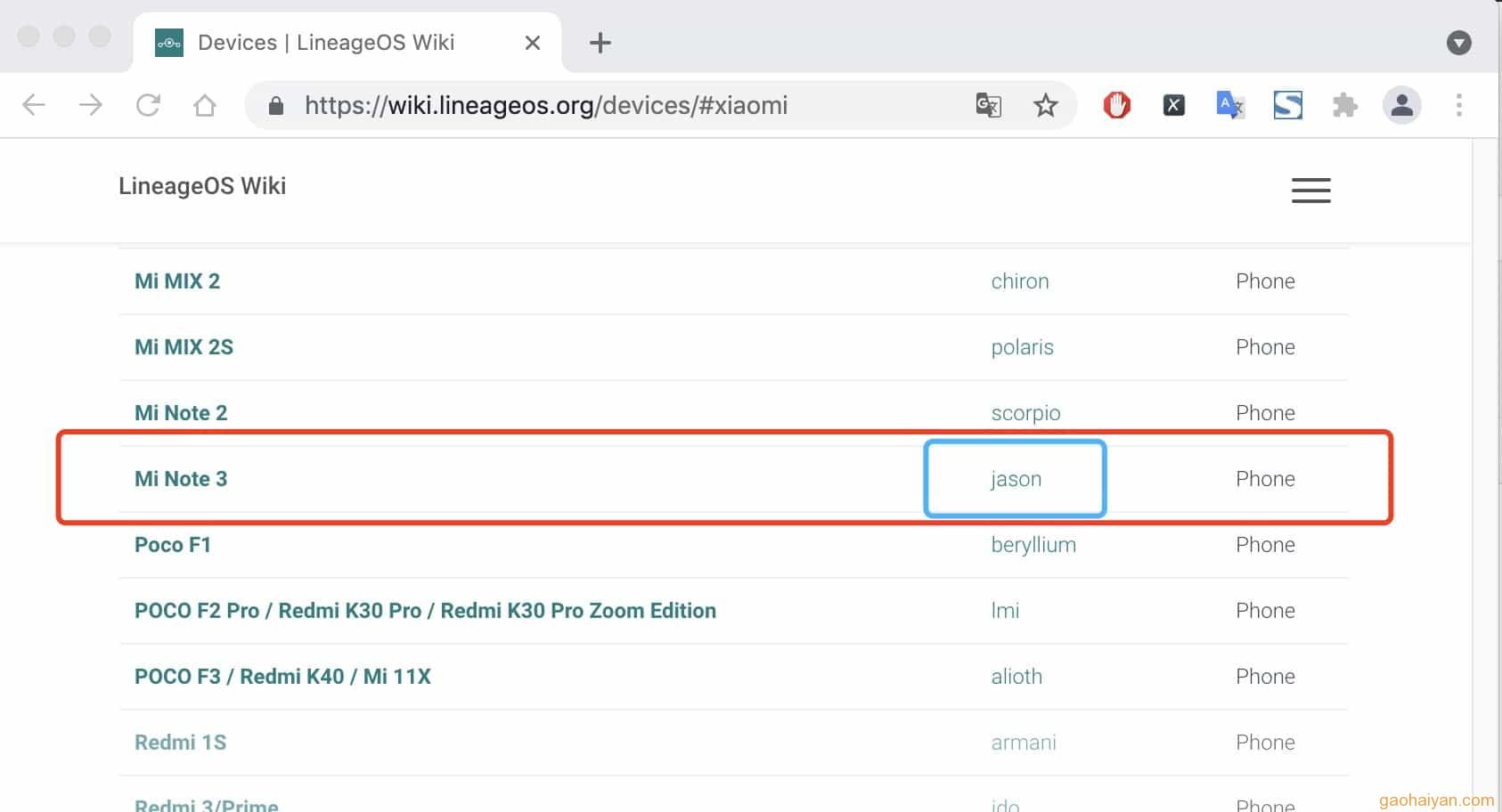Click the beryllium codename
This screenshot has height=812, width=1502.
pos(1033,544)
